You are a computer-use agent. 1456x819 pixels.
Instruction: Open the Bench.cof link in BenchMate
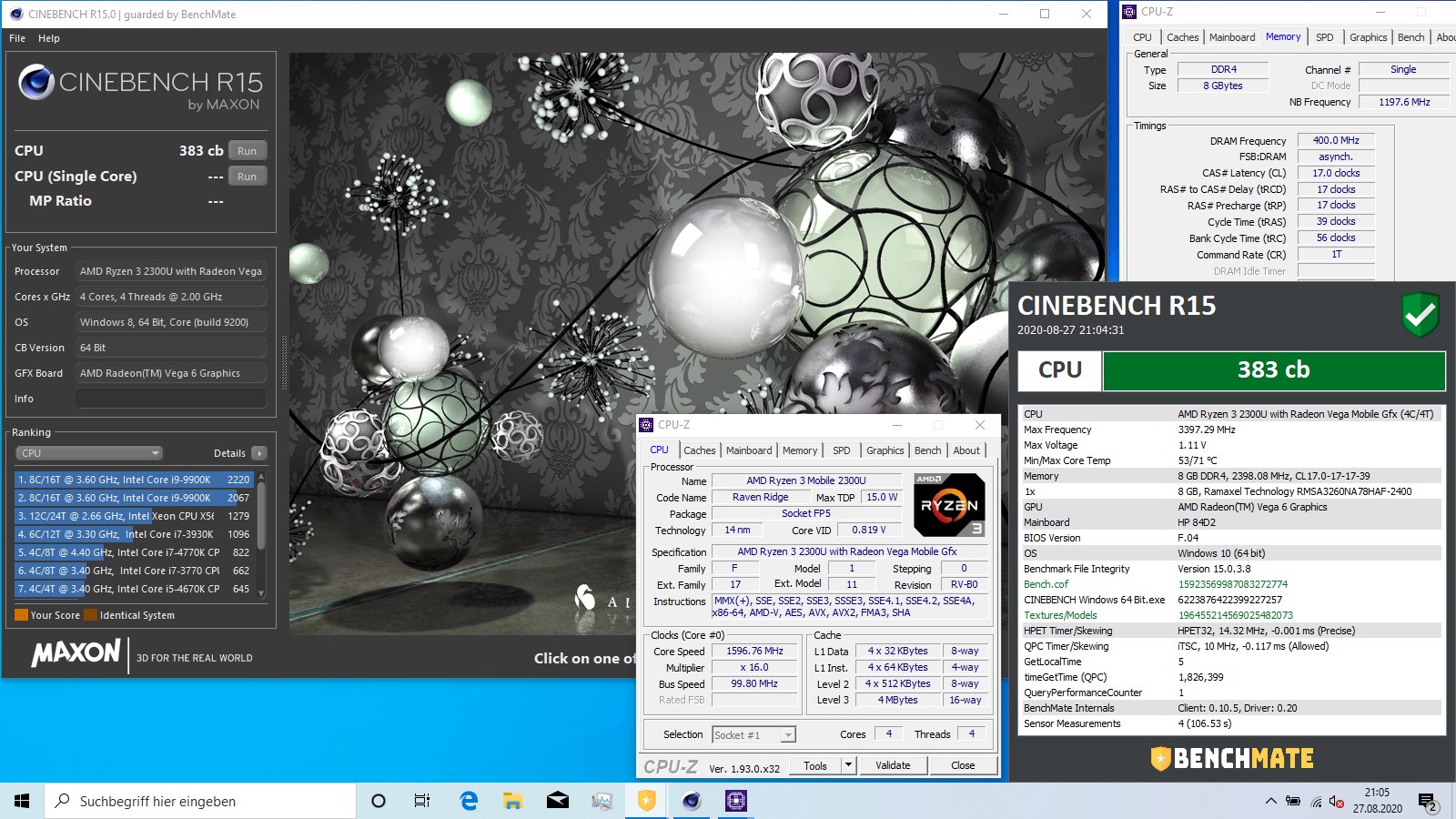point(1046,584)
